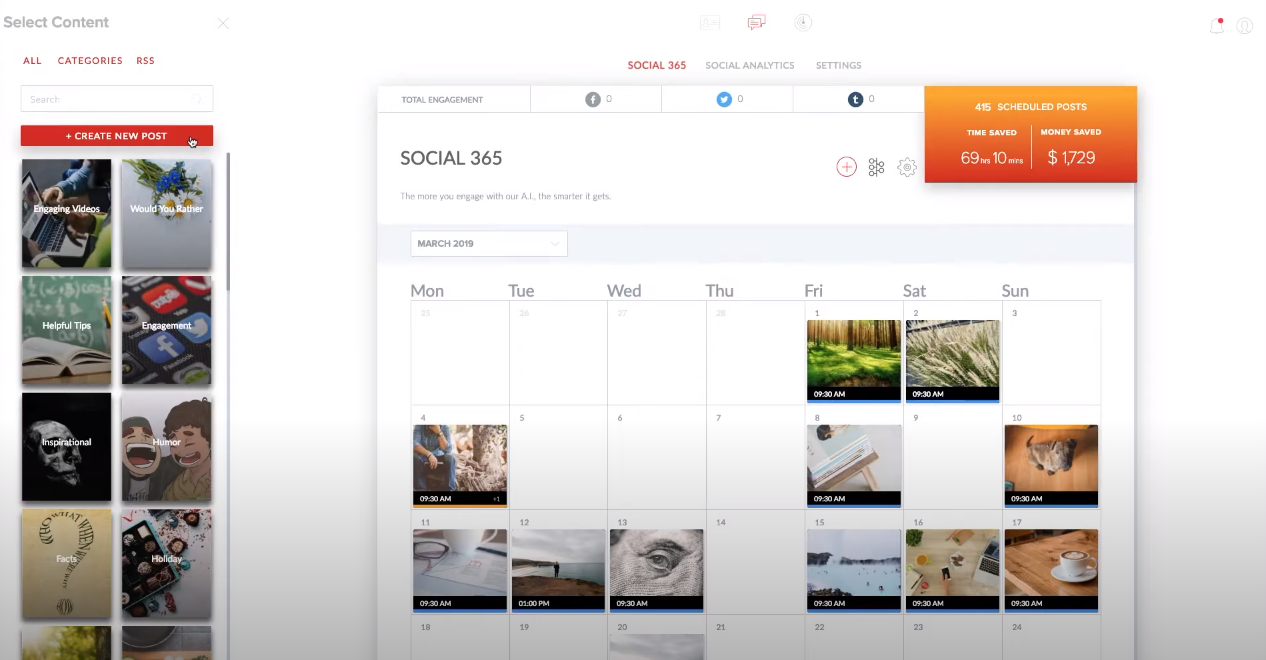Open the March 4 scheduled post
This screenshot has width=1266, height=660.
point(460,465)
